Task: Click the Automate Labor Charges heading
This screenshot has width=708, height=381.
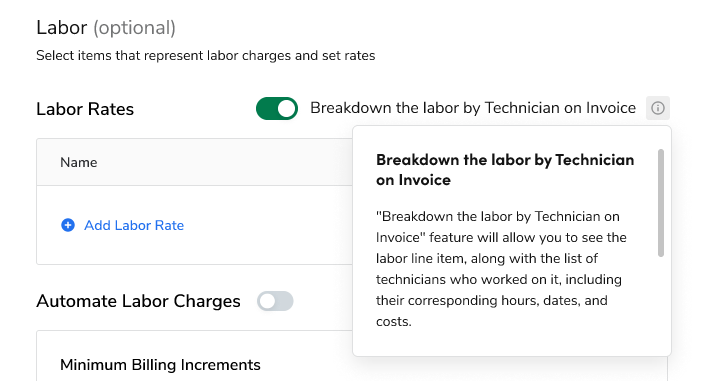Action: [x=138, y=301]
